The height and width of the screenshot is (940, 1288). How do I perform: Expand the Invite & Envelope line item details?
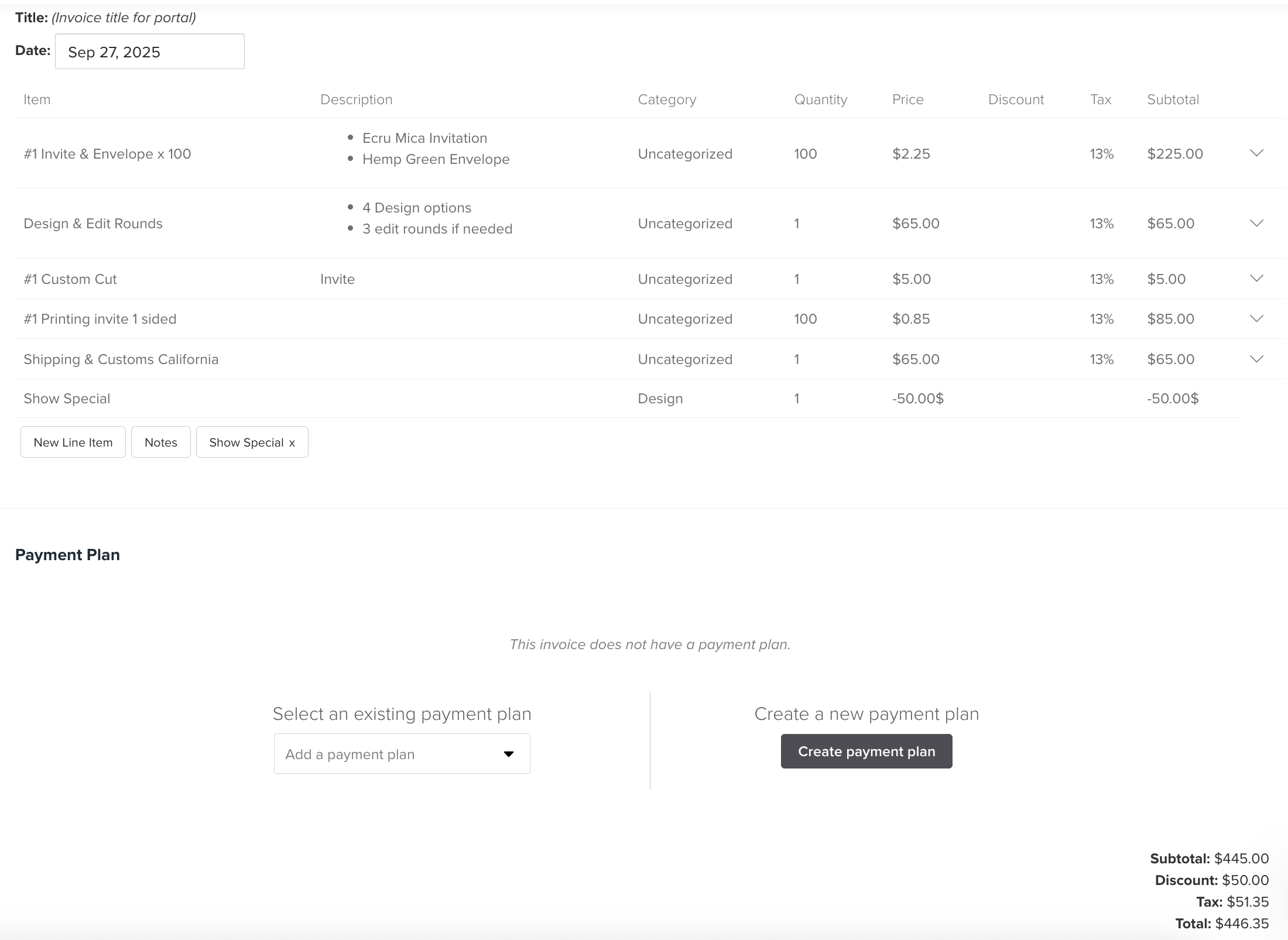tap(1256, 153)
